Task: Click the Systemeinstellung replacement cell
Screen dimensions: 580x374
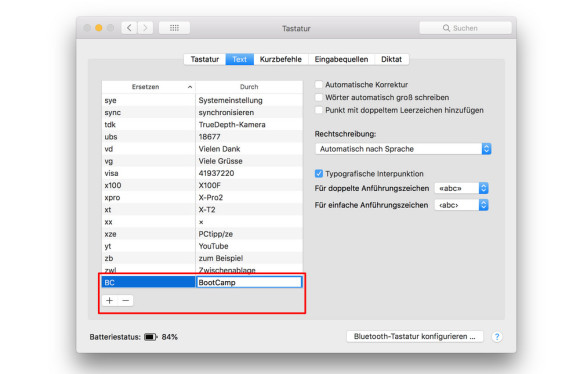Action: coord(249,100)
